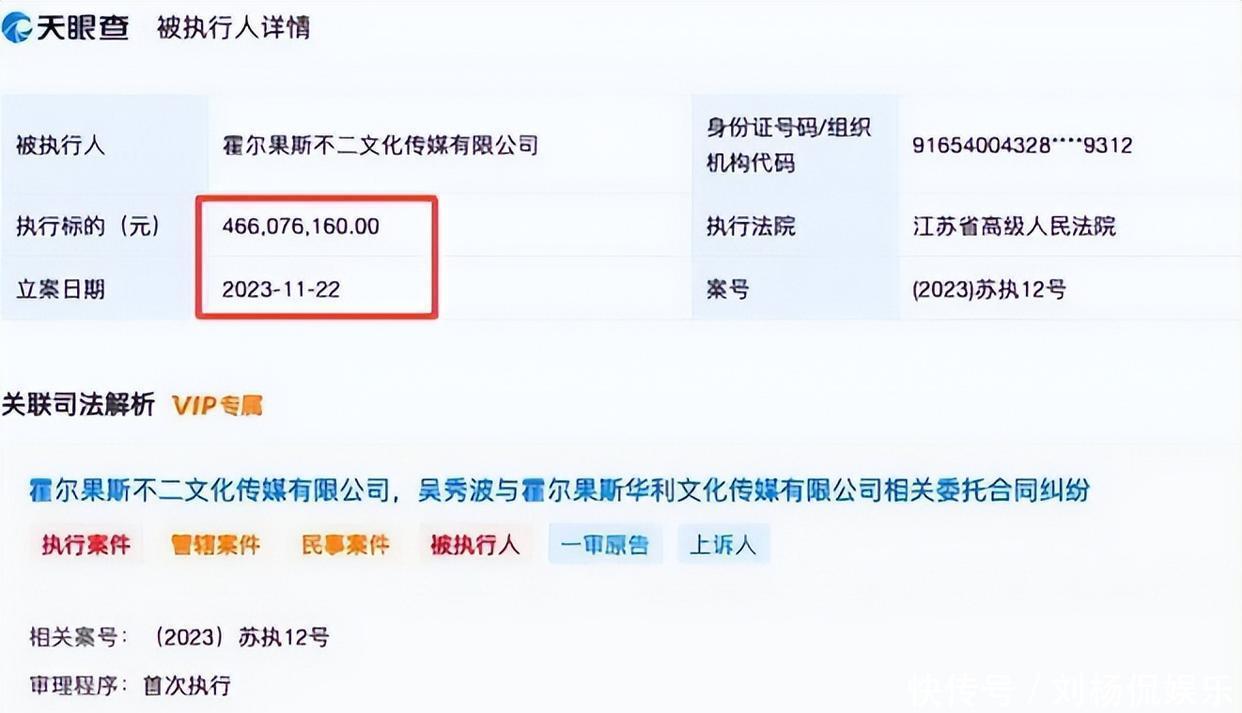Open the related entrustment contract dispute case title
Screen dimensions: 1242x713
point(560,490)
